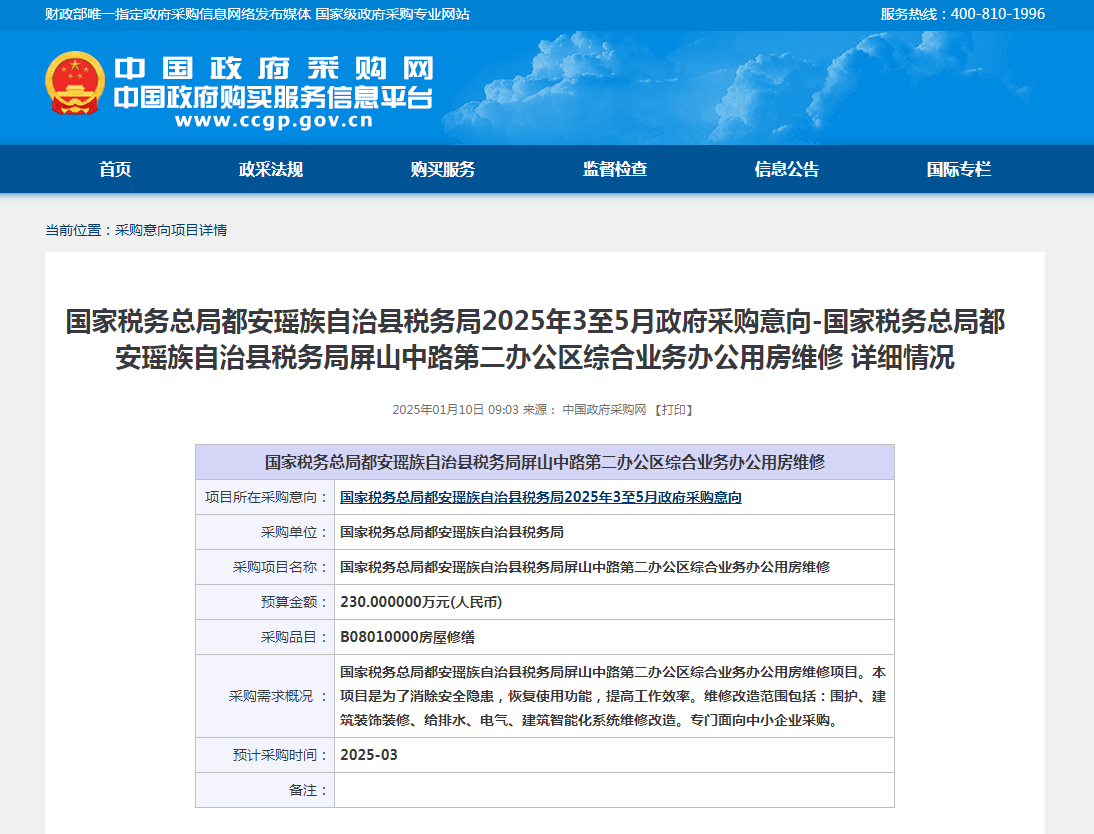Click the 预算金额 row label
1094x834 pixels.
(294, 602)
